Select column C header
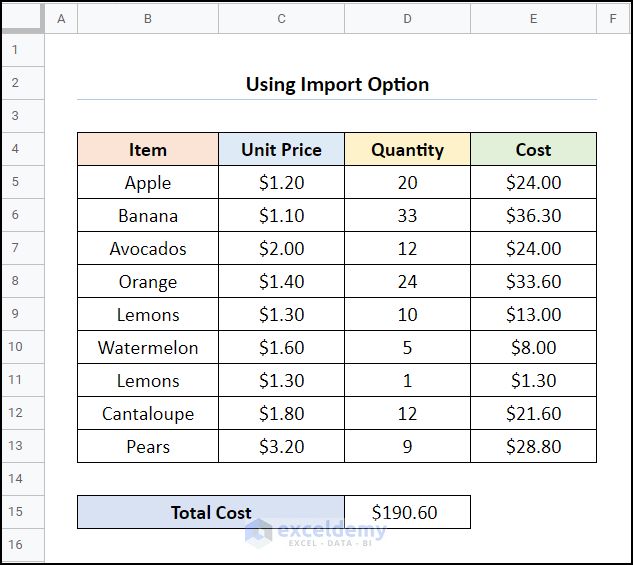The image size is (633, 565). tap(281, 18)
